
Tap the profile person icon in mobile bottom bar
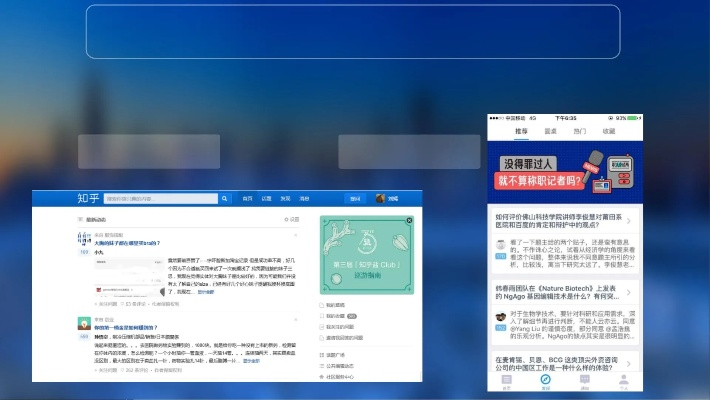[623, 381]
